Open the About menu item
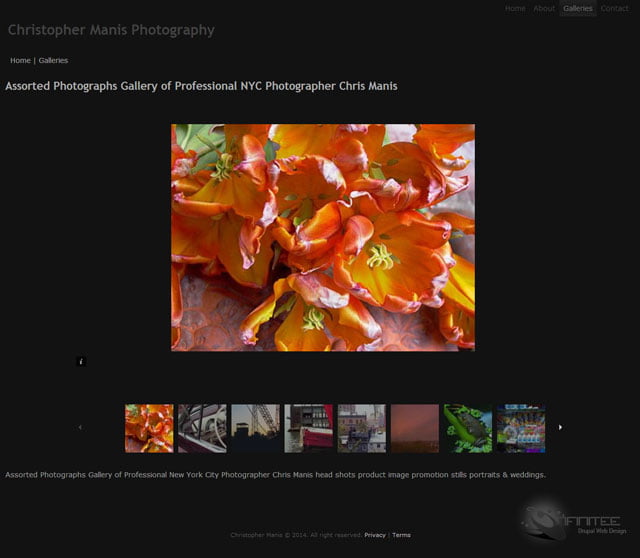 point(544,8)
